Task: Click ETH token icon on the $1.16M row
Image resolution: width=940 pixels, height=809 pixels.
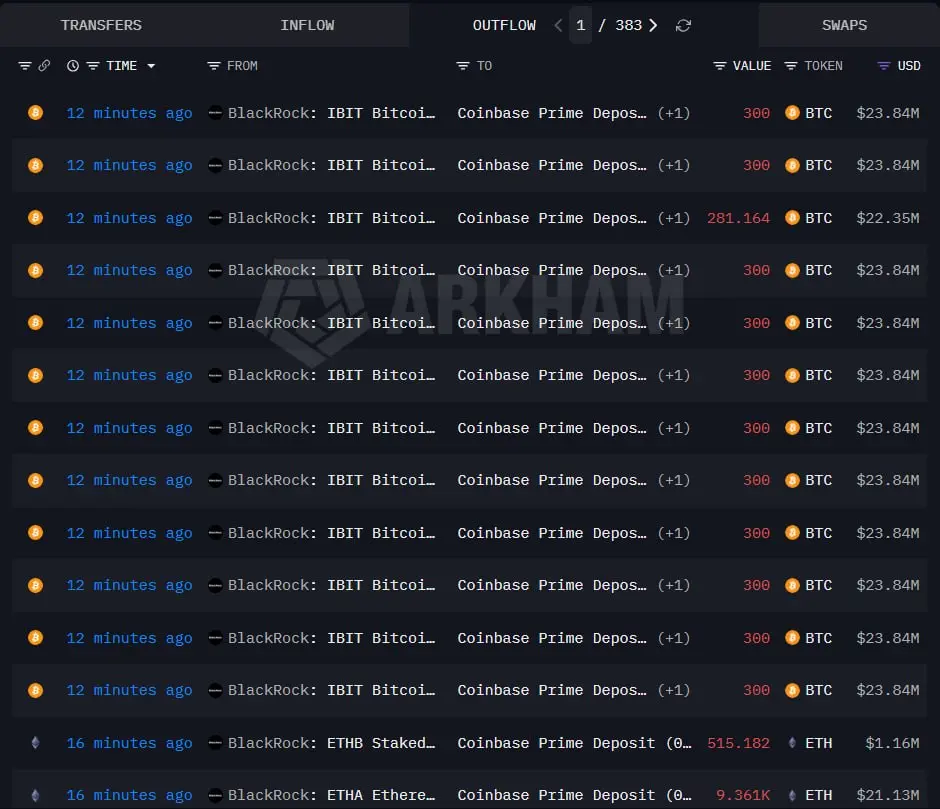Action: tap(792, 743)
